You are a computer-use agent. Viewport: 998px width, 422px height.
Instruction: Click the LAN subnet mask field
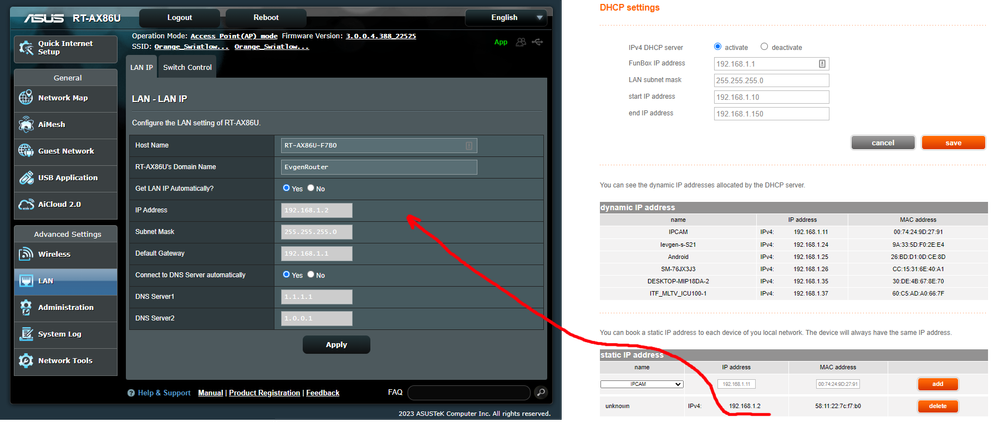[772, 80]
